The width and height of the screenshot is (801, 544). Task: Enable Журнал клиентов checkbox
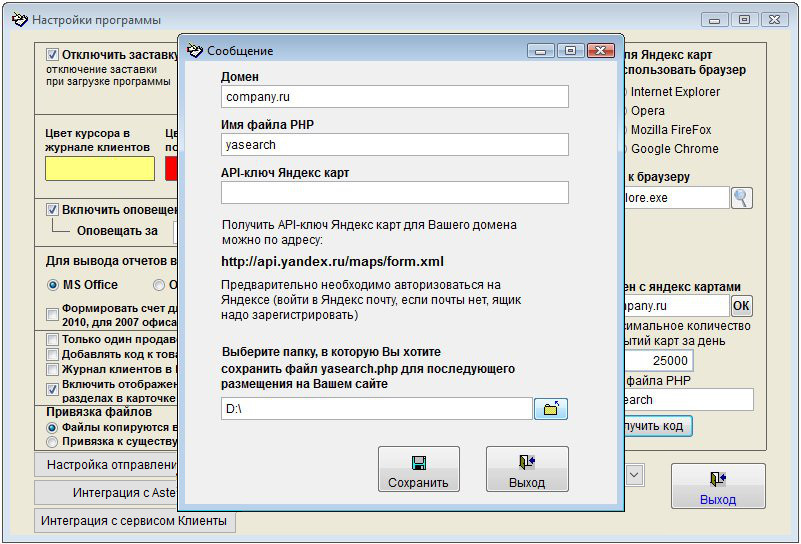pyautogui.click(x=52, y=369)
